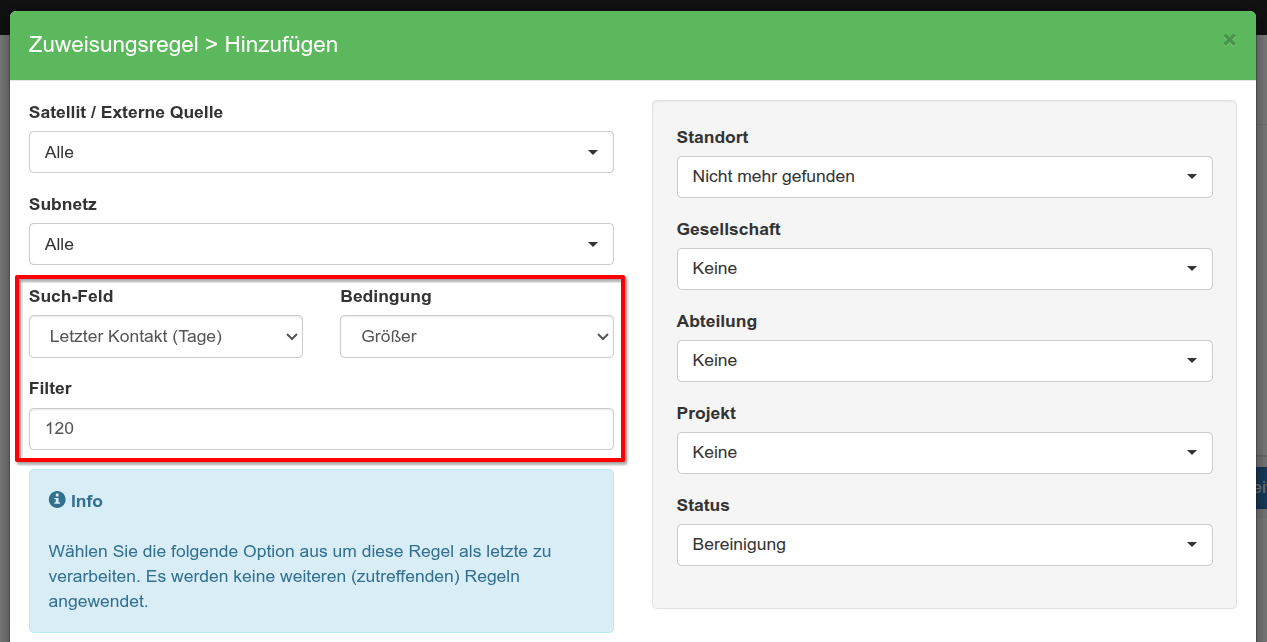This screenshot has width=1267, height=642.
Task: Open the Such-Feld select box
Action: [166, 337]
